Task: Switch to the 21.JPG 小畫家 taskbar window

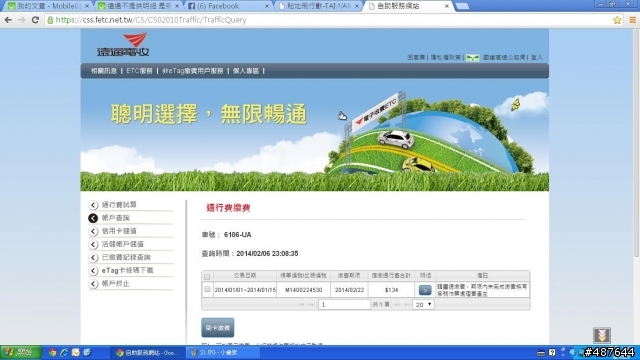Action: [x=224, y=353]
